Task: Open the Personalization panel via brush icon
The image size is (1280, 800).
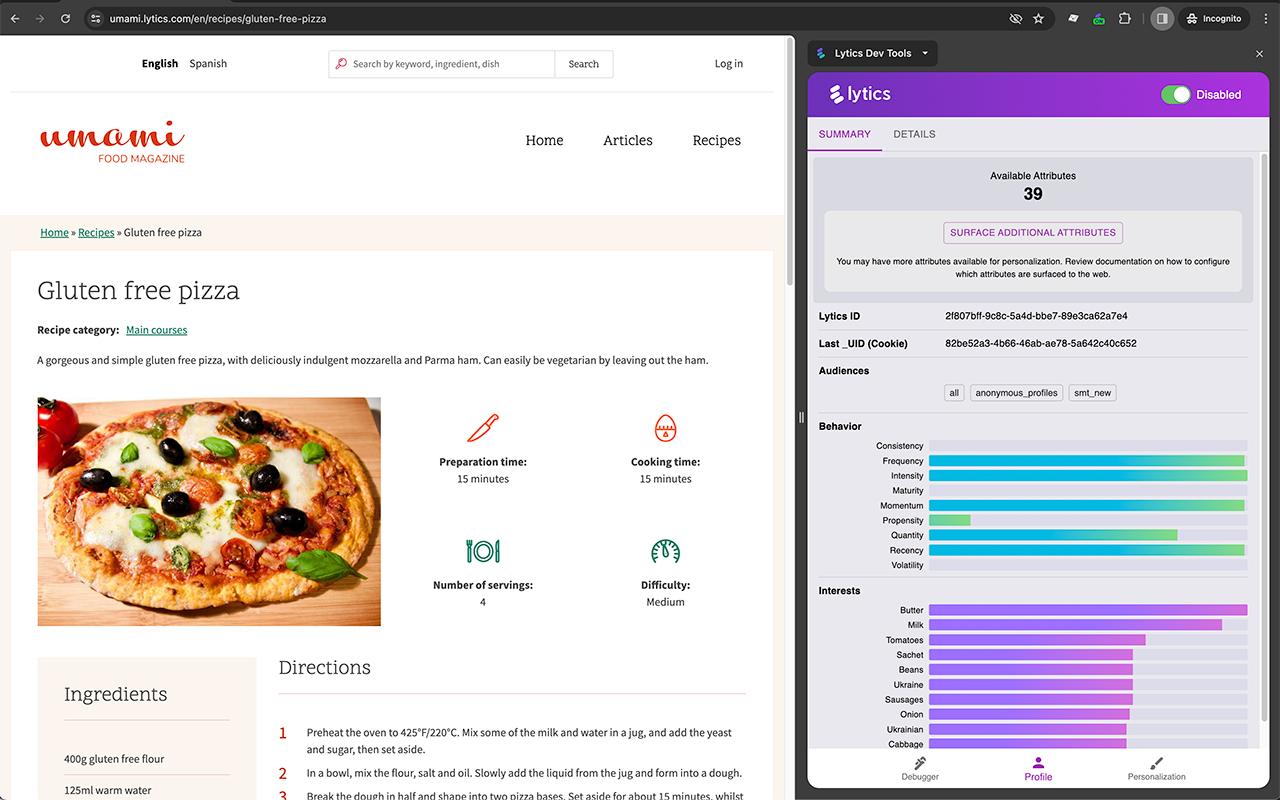Action: (x=1156, y=763)
